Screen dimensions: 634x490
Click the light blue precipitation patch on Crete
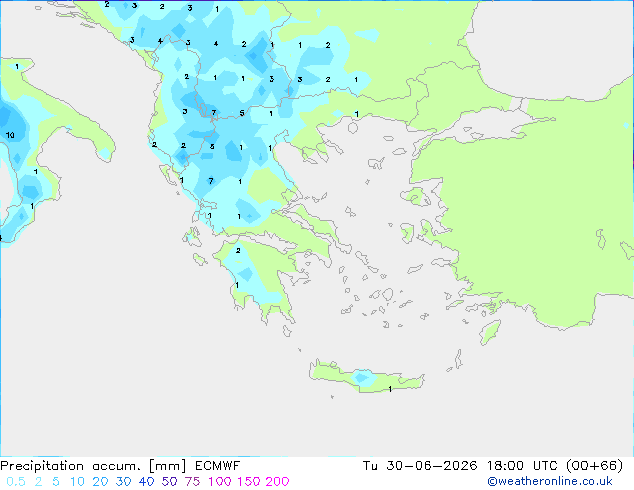(362, 378)
